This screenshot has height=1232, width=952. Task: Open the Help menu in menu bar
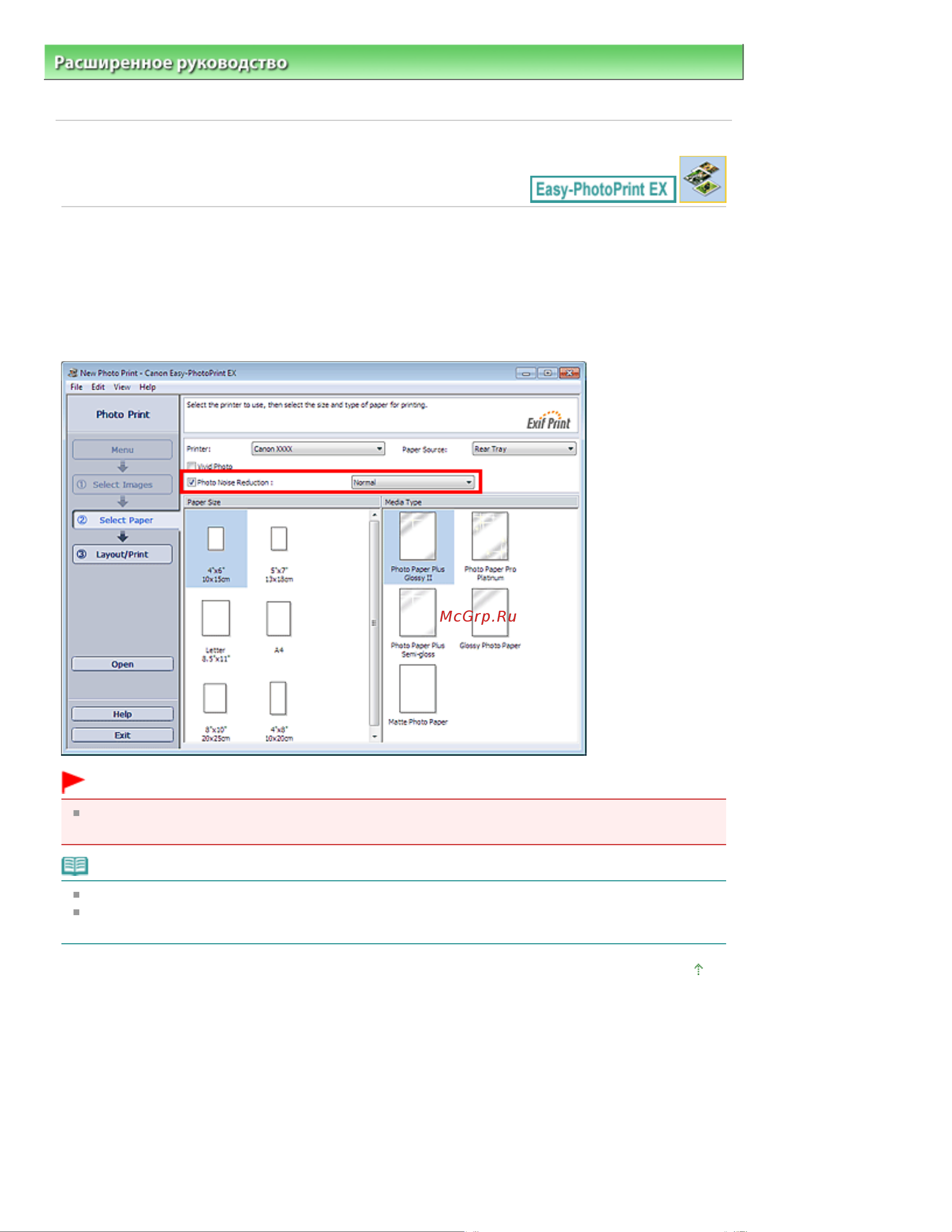click(148, 387)
